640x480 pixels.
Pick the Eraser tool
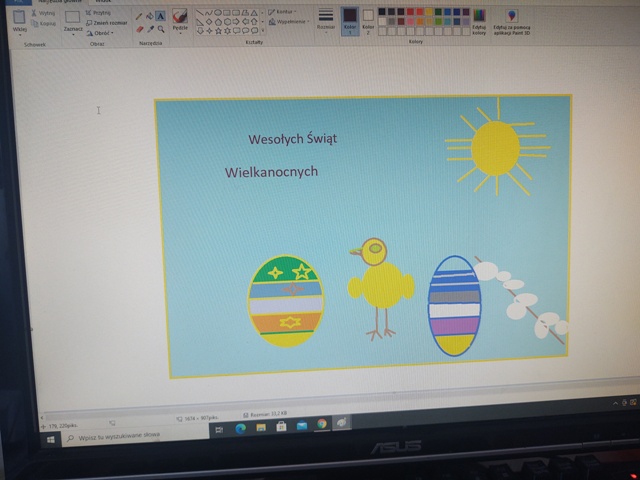click(x=140, y=29)
